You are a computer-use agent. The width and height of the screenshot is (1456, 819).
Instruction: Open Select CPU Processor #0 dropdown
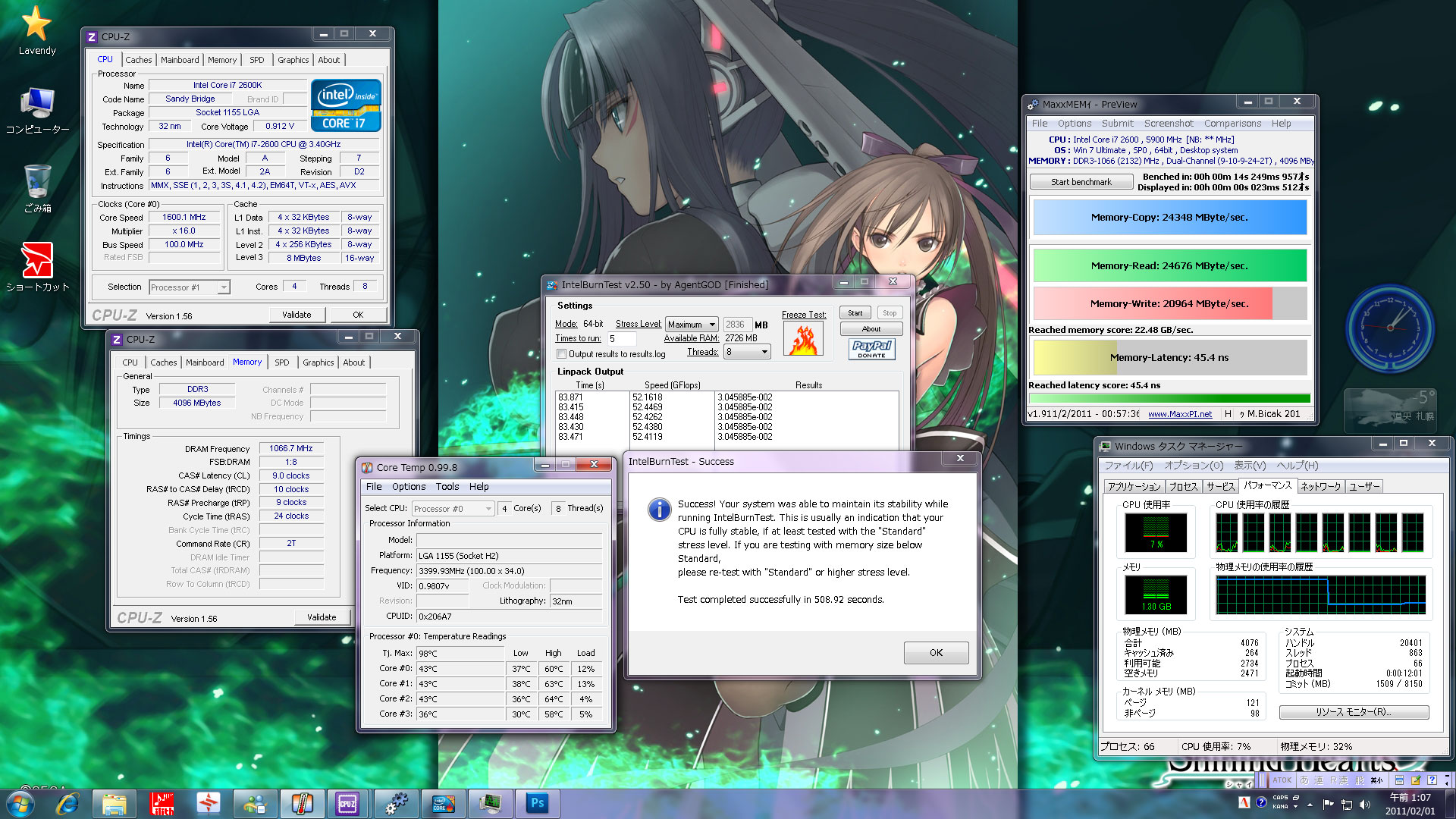point(453,509)
